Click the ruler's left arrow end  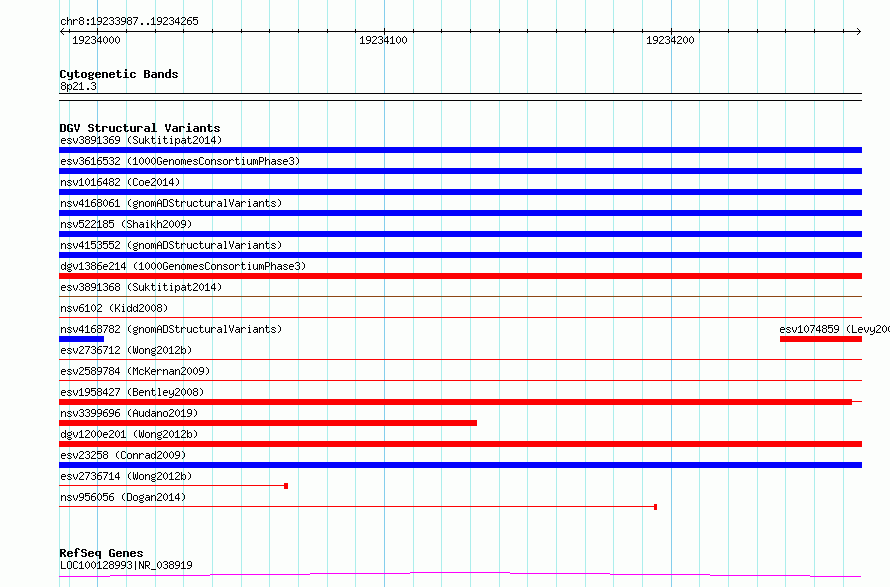click(62, 32)
